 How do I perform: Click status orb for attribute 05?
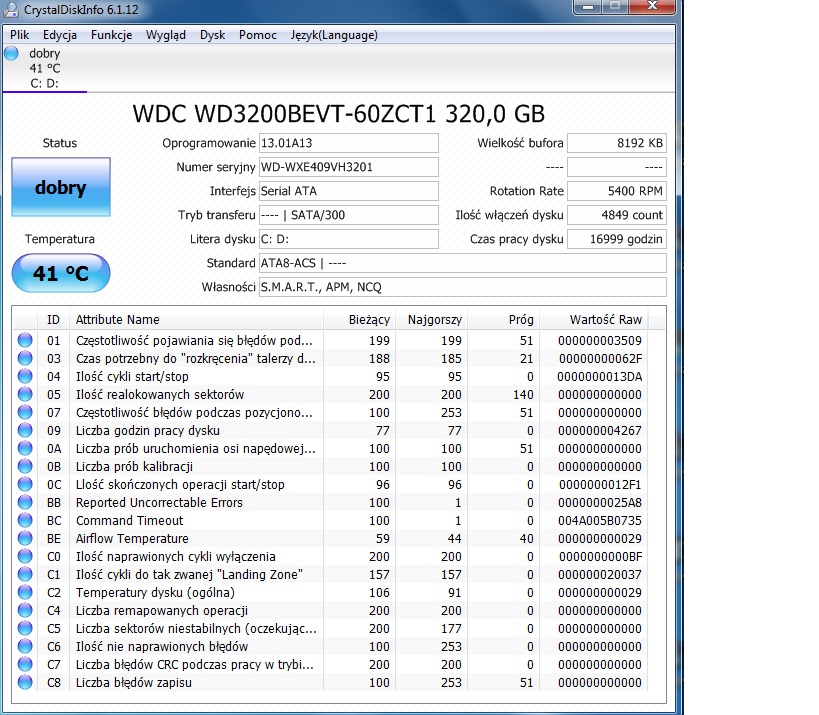pos(25,394)
